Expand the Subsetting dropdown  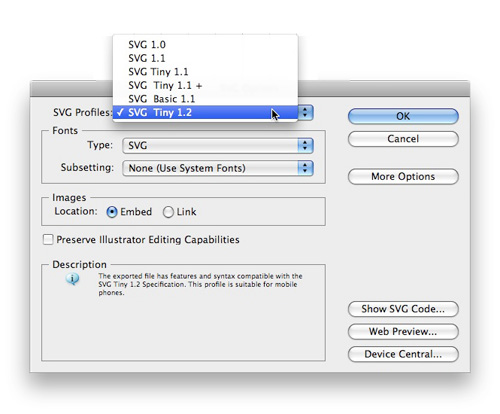218,168
